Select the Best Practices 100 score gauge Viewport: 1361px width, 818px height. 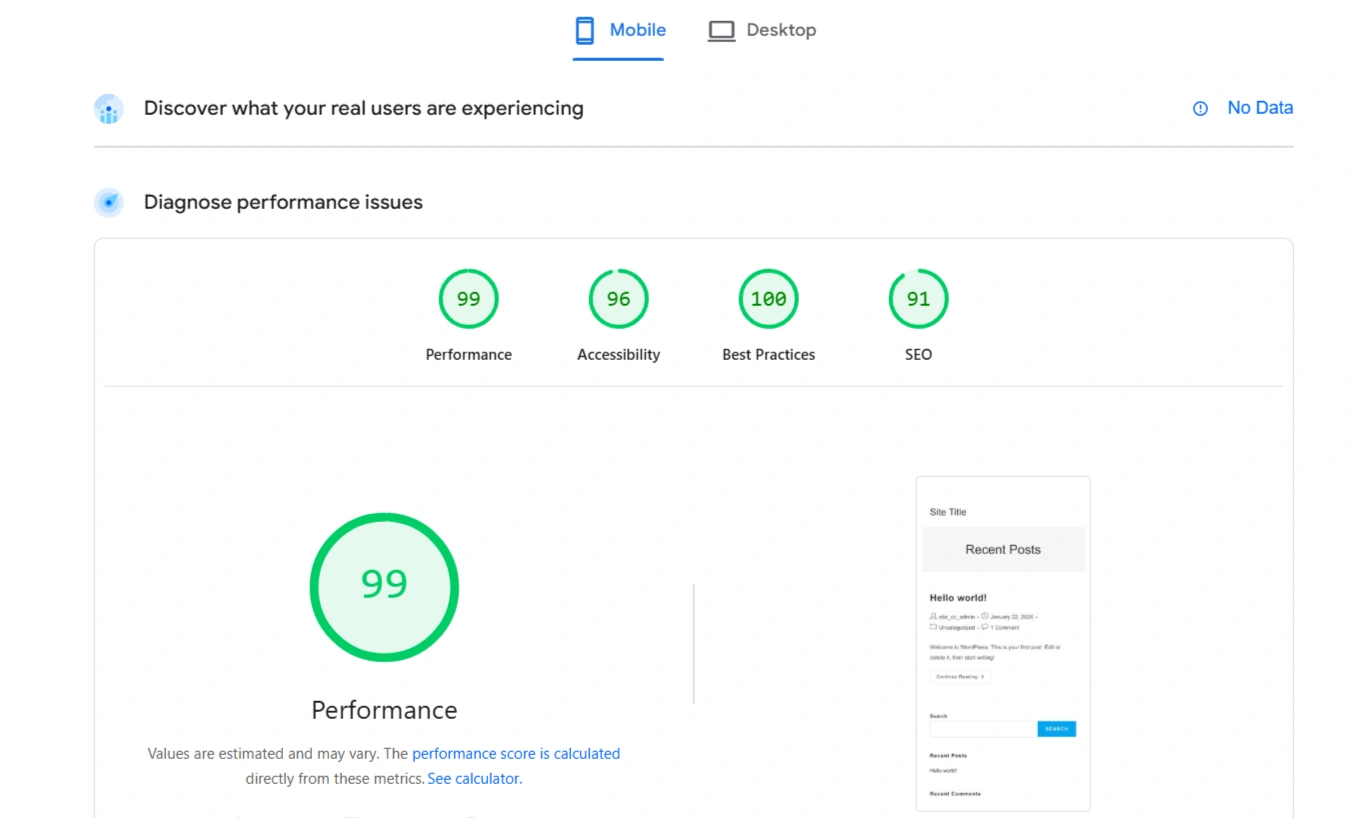click(768, 299)
